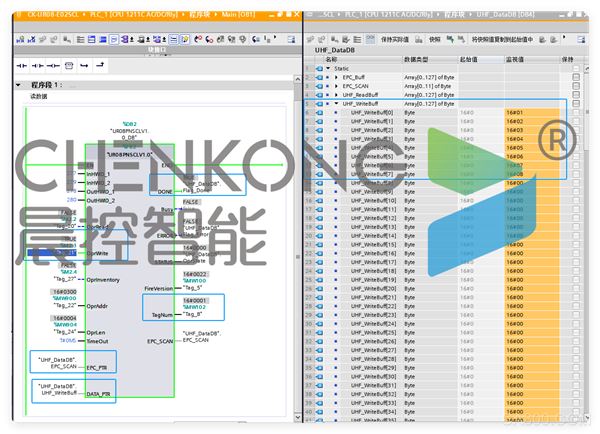Open the UHF_DataDB toolbar overflow arrow
This screenshot has width=600, height=434.
click(564, 37)
